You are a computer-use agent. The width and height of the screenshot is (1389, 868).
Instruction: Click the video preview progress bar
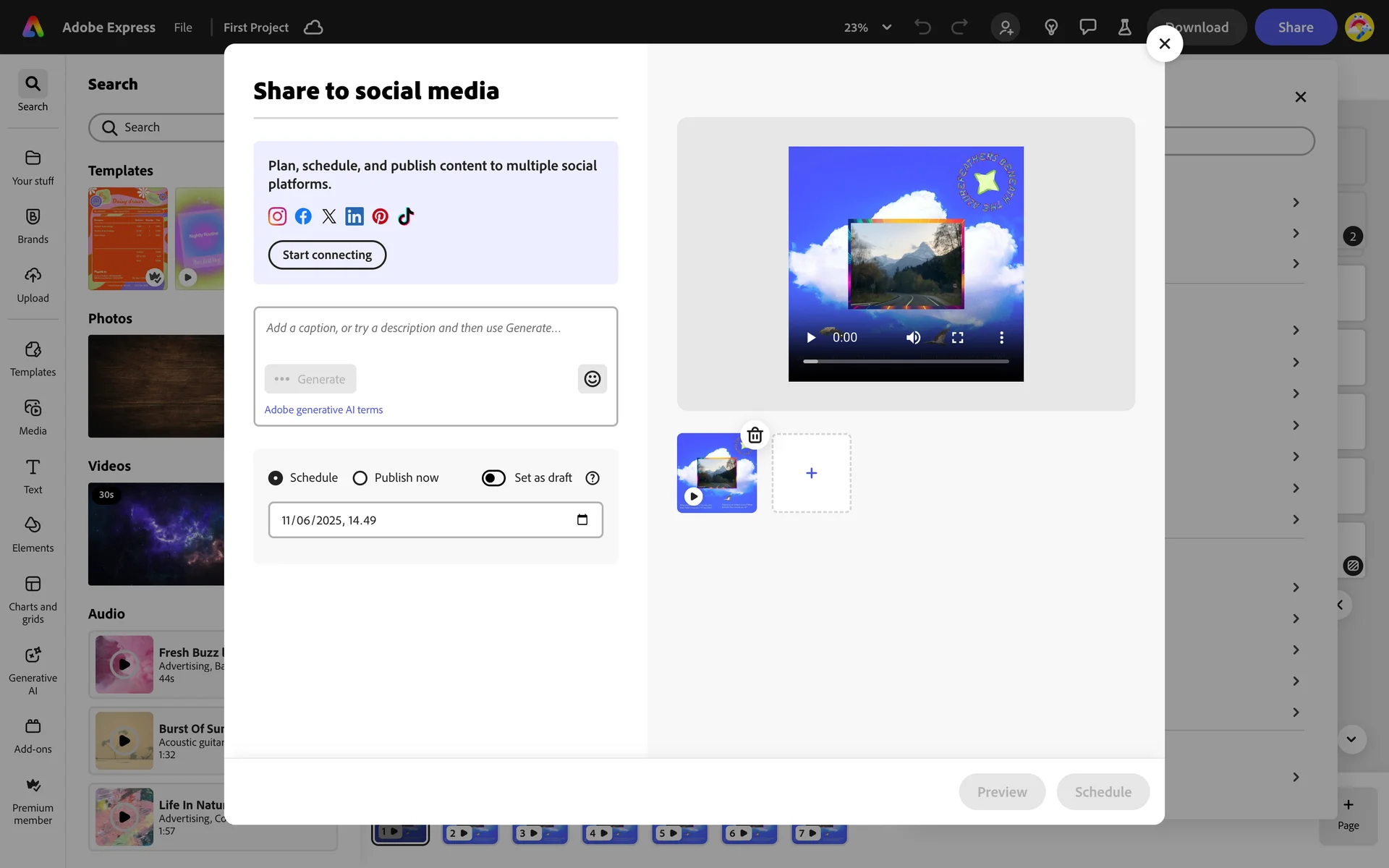tap(906, 361)
